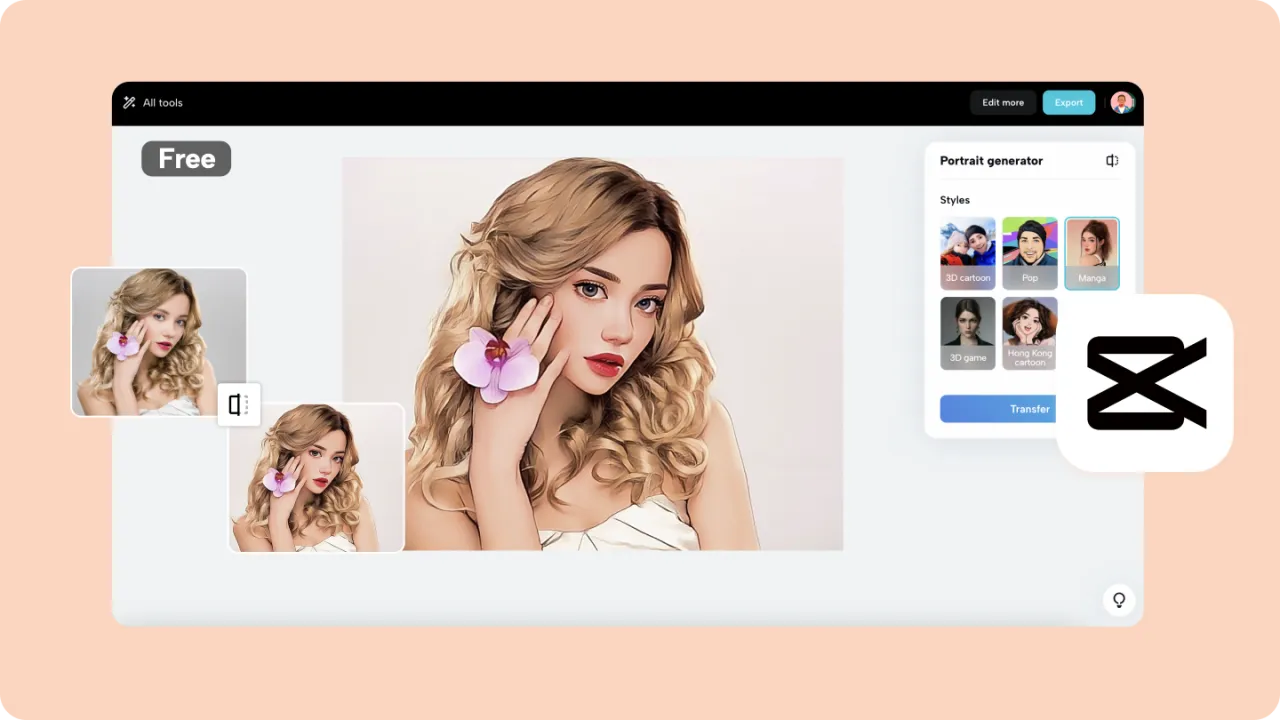Open the All tools menu via magic wand icon
The height and width of the screenshot is (720, 1280).
click(x=129, y=102)
